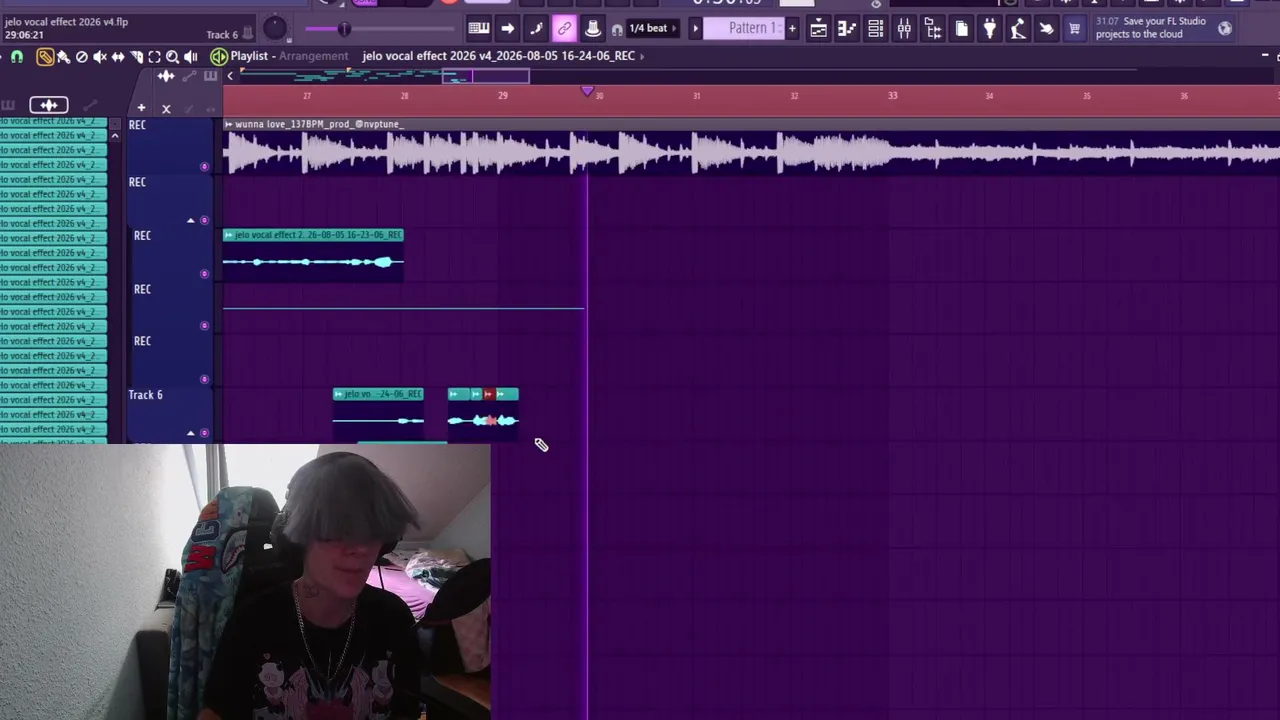Select the dashed-square Select tool
Viewport: 1280px width, 720px height.
(x=154, y=57)
